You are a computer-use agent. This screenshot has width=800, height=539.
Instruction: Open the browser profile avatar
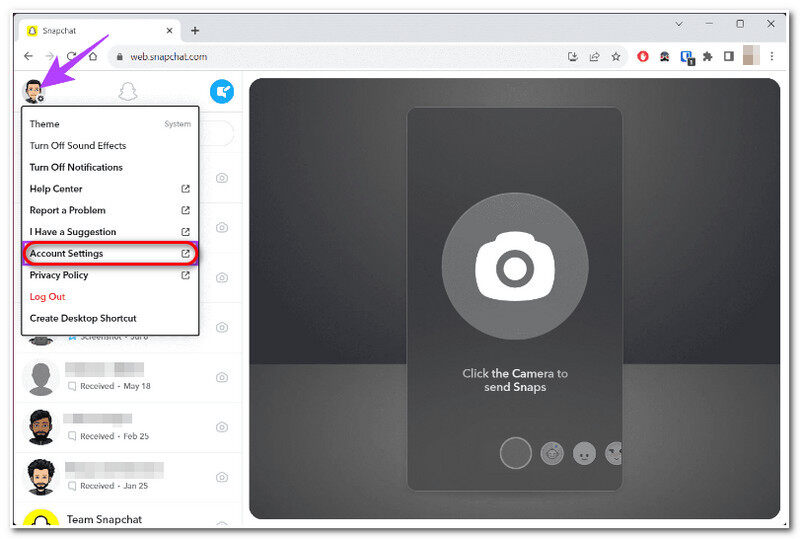point(751,56)
